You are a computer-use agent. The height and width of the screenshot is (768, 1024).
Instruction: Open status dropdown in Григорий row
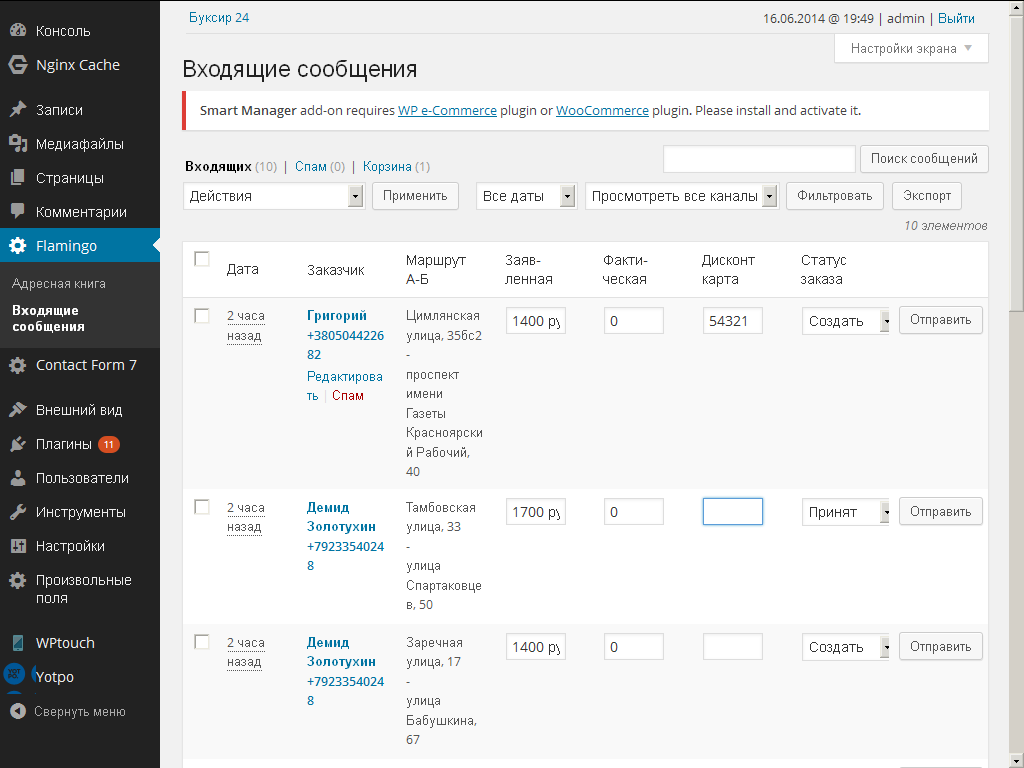click(x=846, y=321)
